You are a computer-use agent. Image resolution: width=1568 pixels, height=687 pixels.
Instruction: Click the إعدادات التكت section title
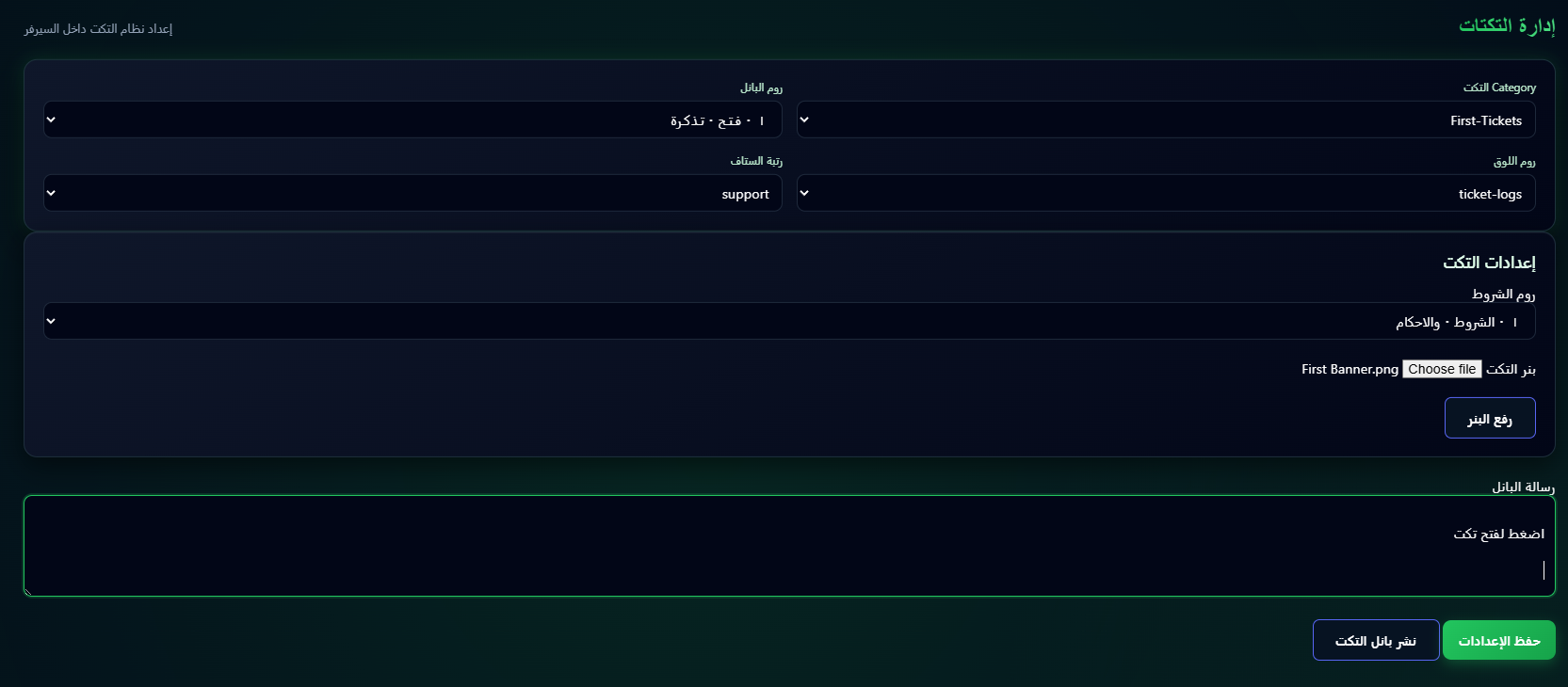point(1488,263)
